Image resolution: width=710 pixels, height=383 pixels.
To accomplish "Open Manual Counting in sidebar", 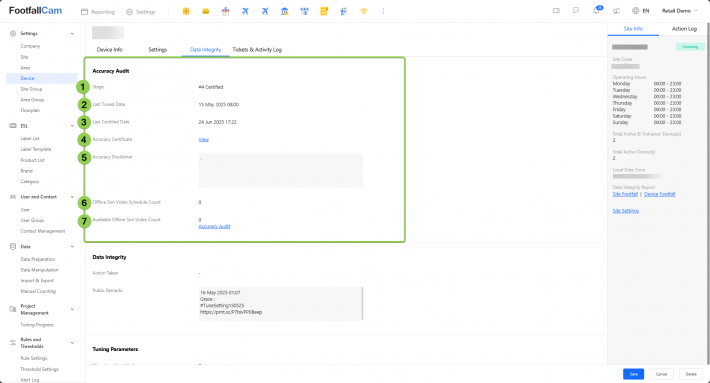I will [x=38, y=292].
